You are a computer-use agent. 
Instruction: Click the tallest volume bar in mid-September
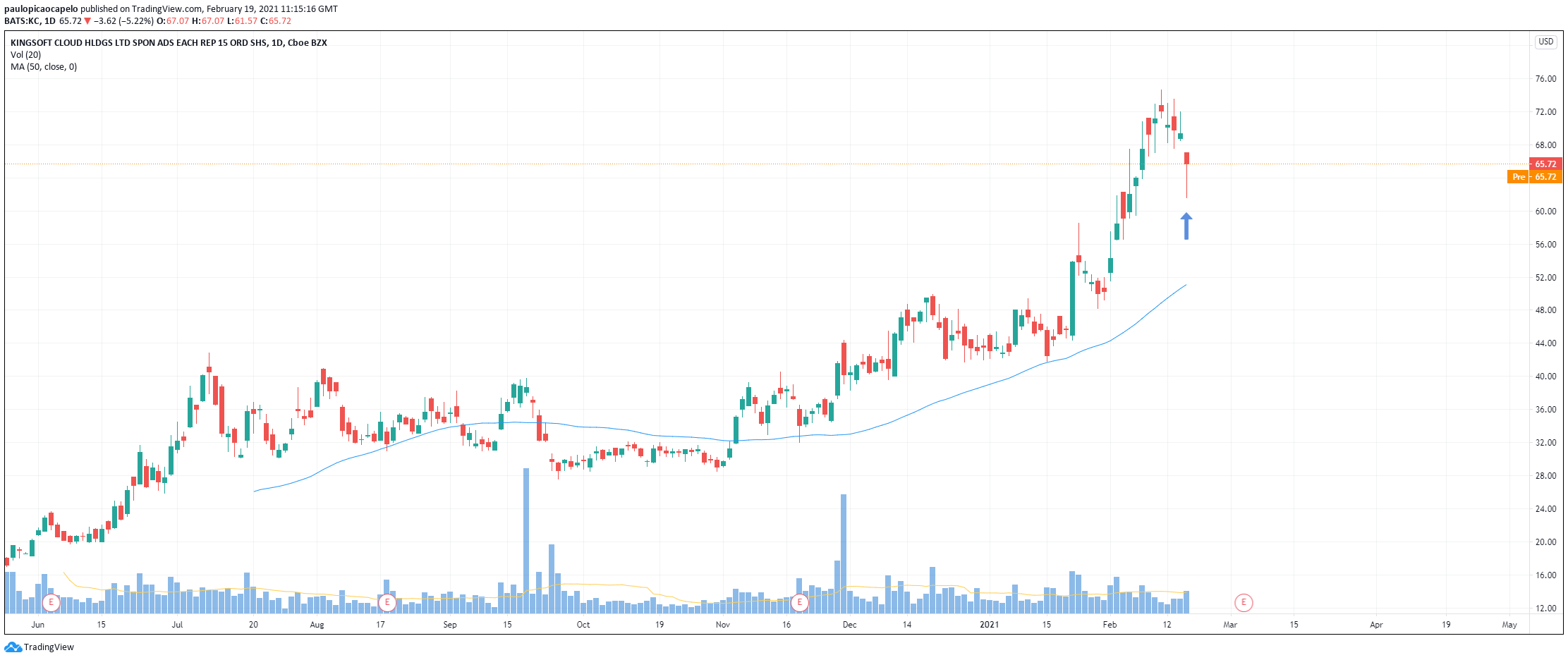tap(526, 541)
